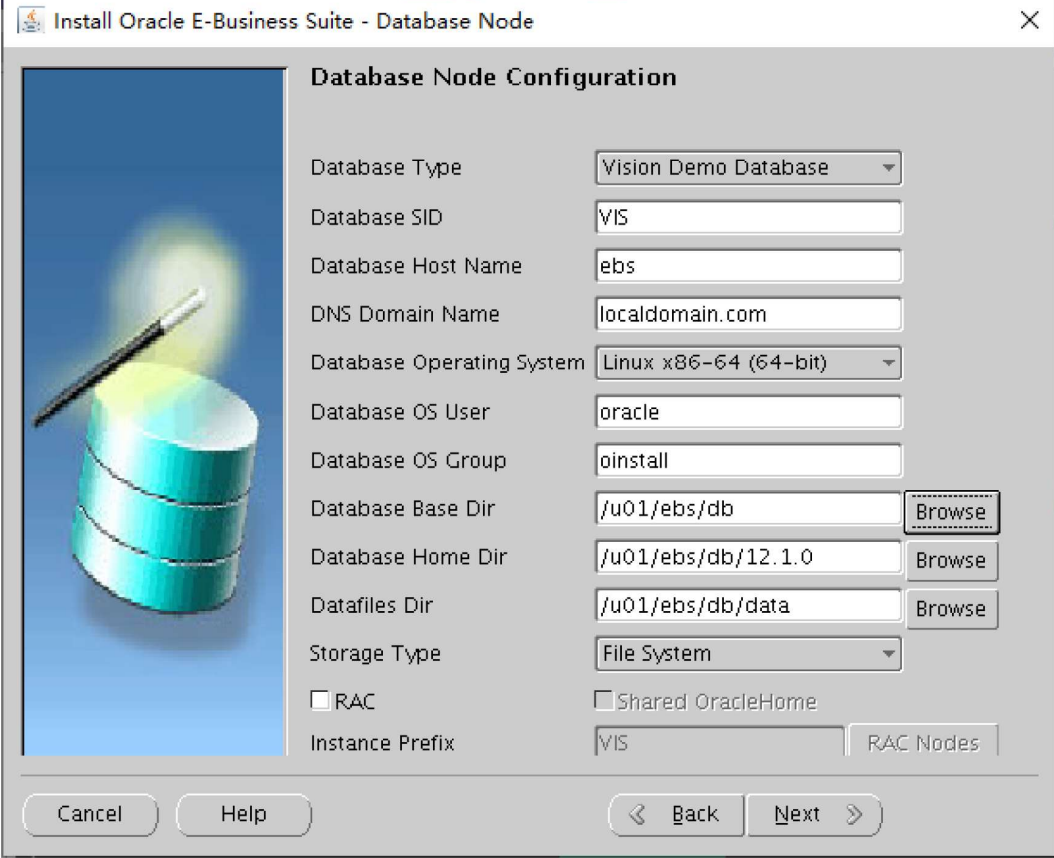
Task: Proceed with the Next button
Action: pyautogui.click(x=814, y=814)
